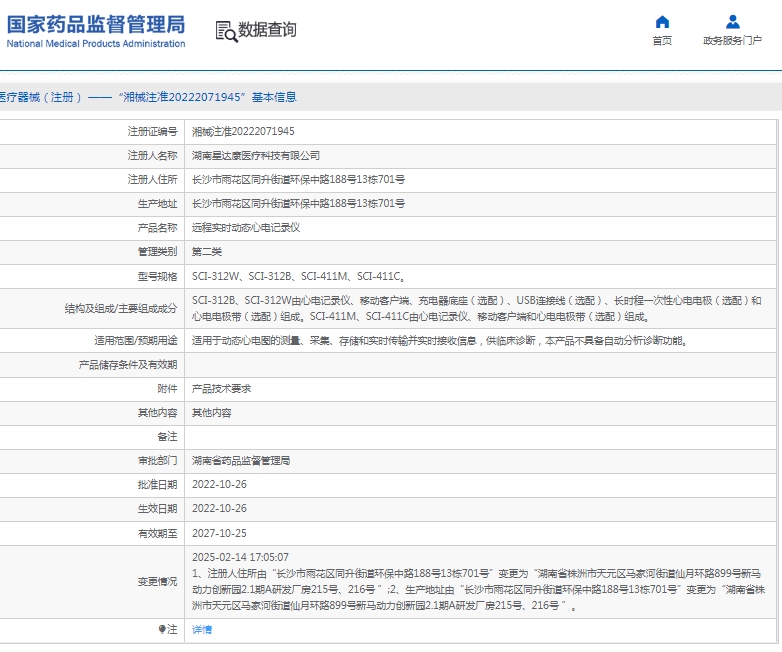This screenshot has height=652, width=782.
Task: Click approval date 2022-10-26 in 批准日期 row
Action: tap(219, 484)
